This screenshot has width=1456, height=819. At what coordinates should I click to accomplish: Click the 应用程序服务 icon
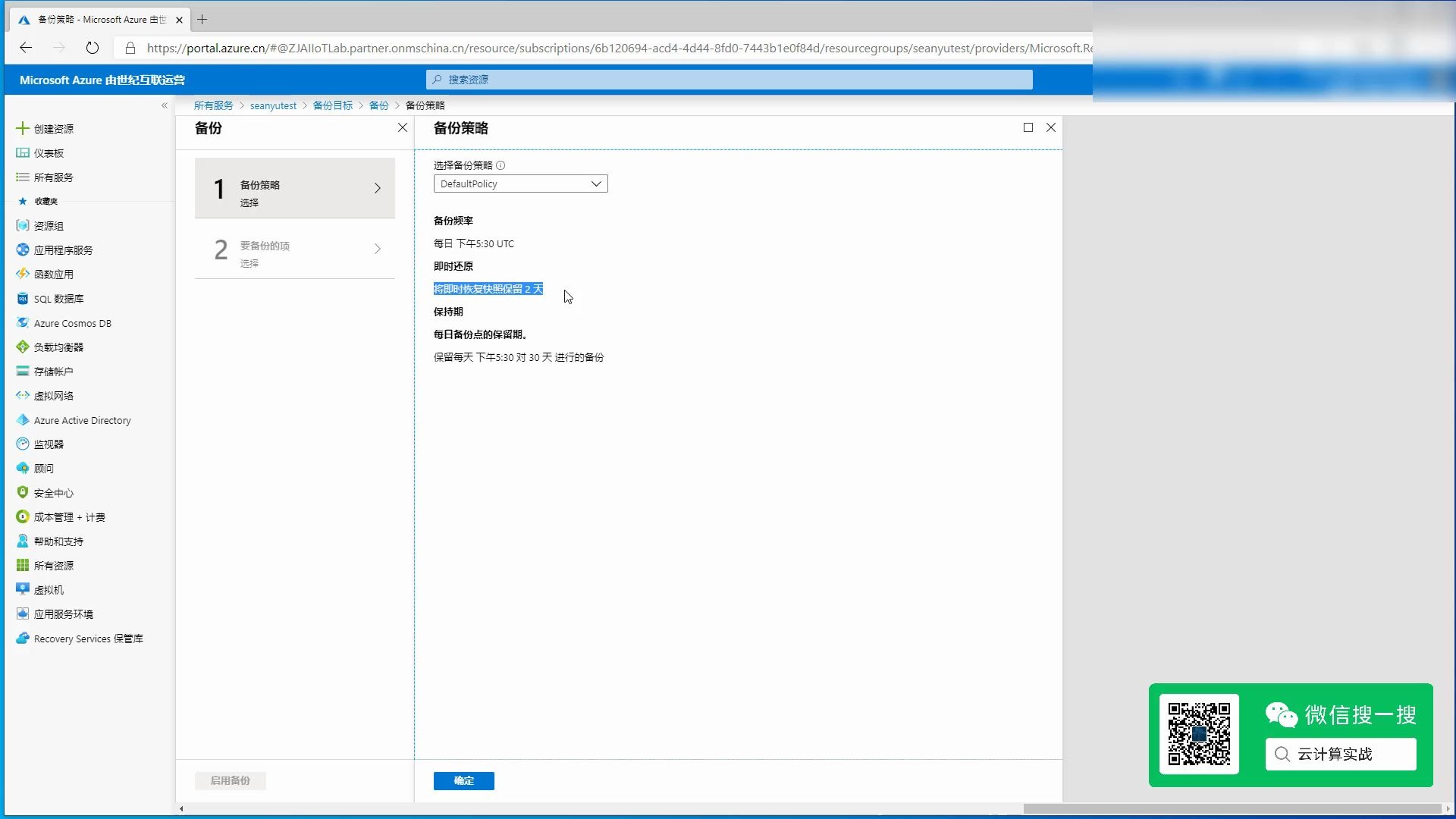(23, 249)
